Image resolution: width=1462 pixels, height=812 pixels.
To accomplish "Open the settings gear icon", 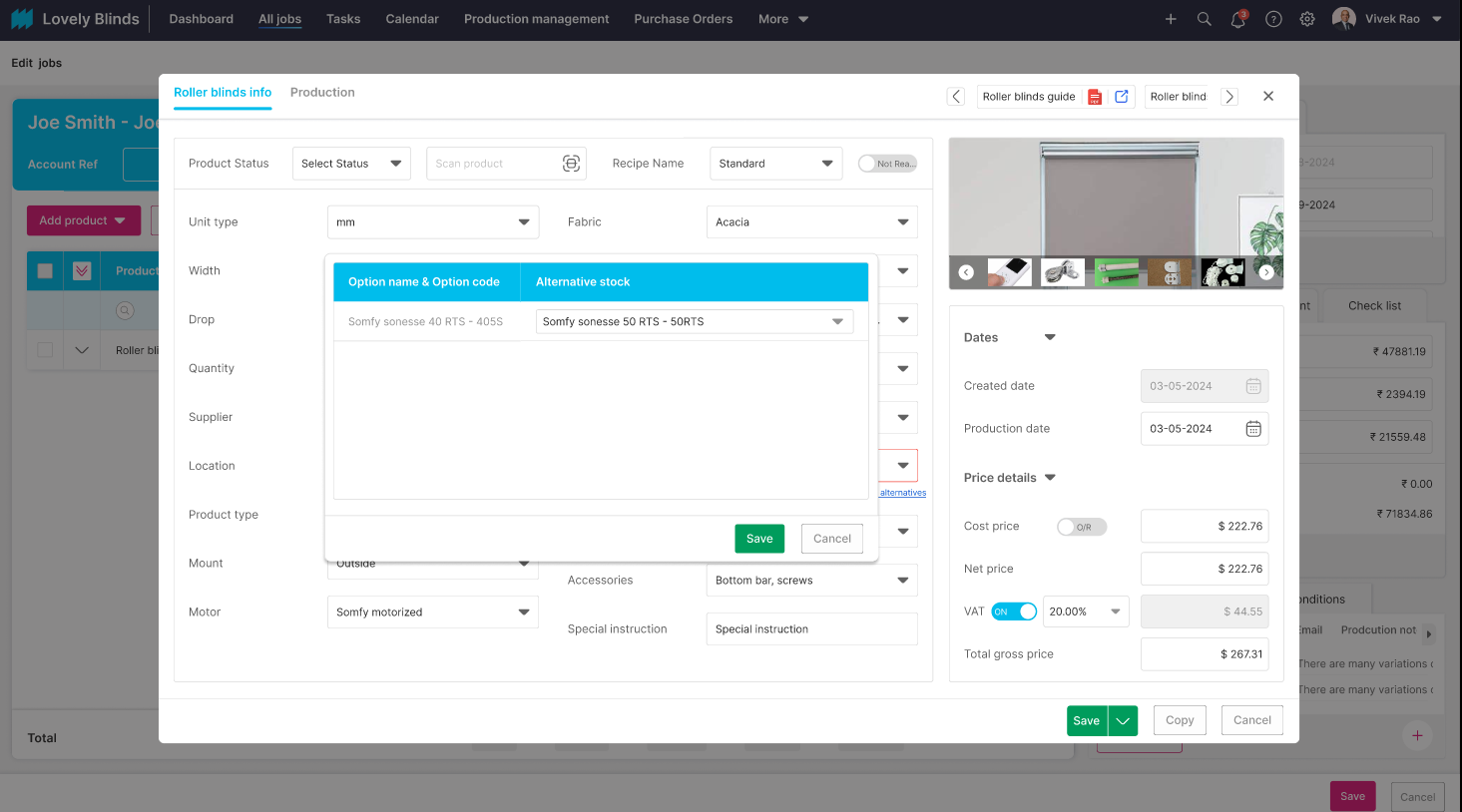I will coord(1307,19).
